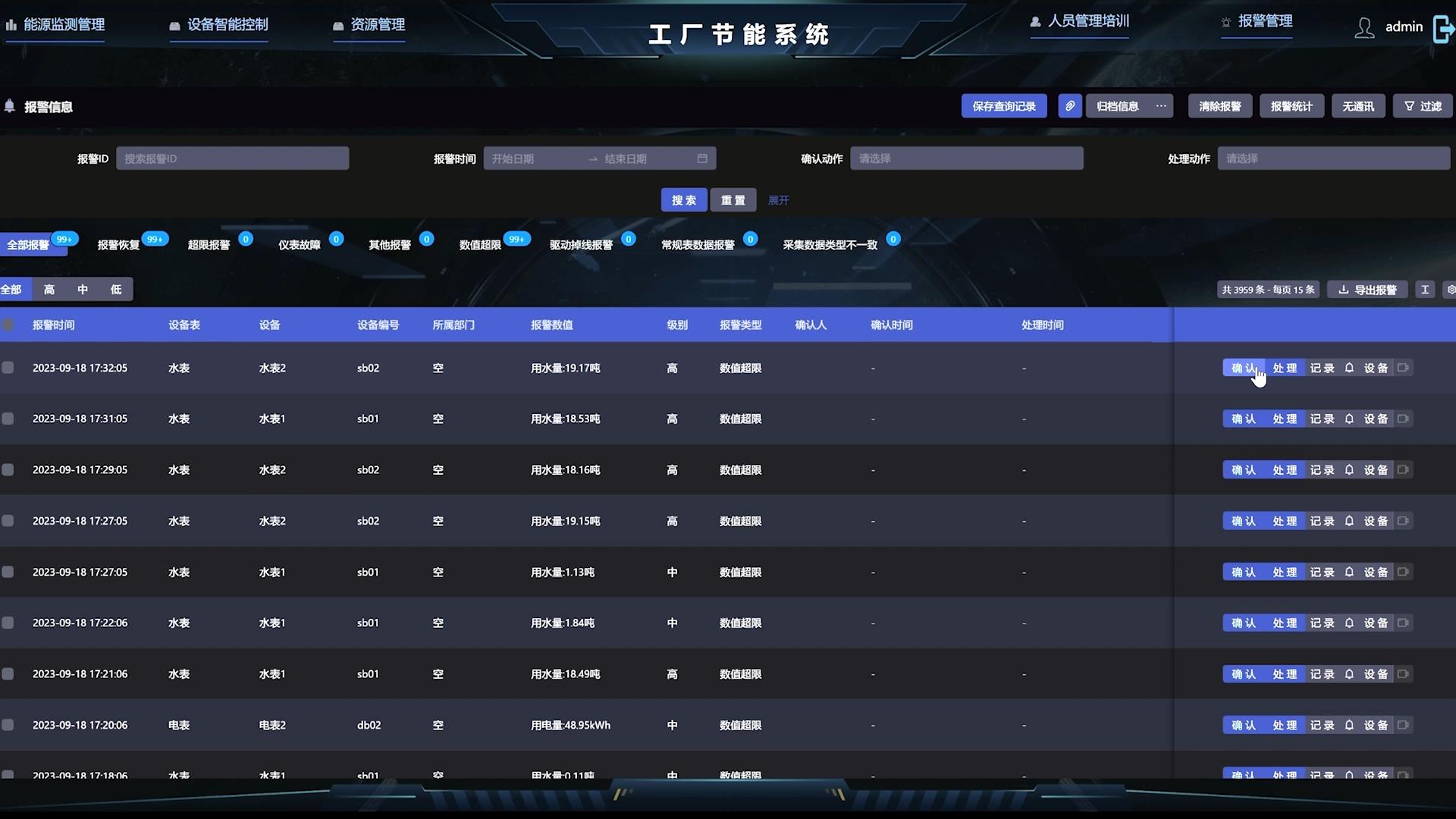Click the 结束日期 end date field
This screenshot has width=1456, height=819.
pyautogui.click(x=645, y=158)
